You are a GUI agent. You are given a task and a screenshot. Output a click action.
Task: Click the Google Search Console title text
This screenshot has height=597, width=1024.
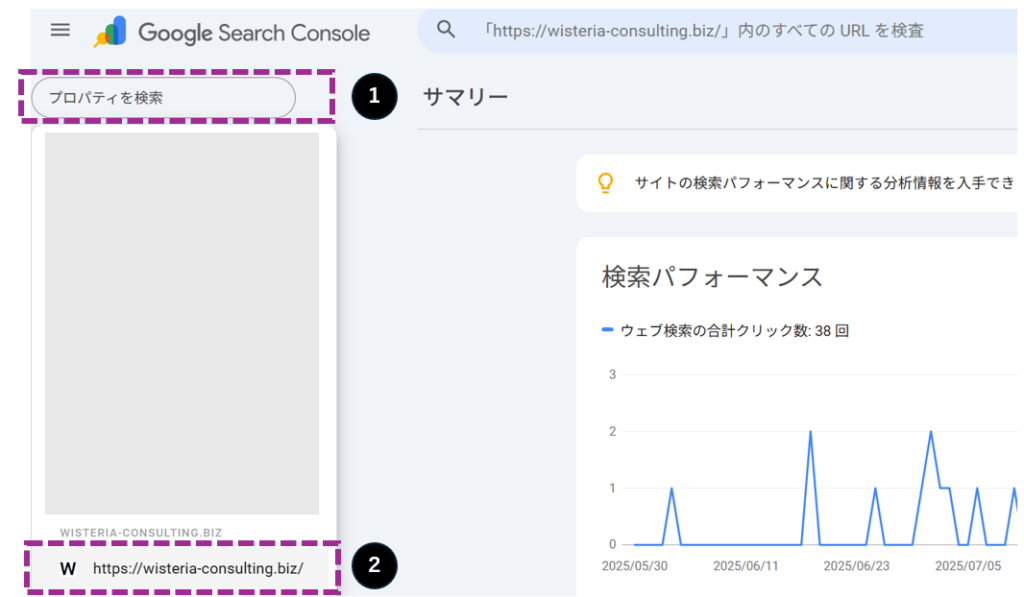[254, 33]
